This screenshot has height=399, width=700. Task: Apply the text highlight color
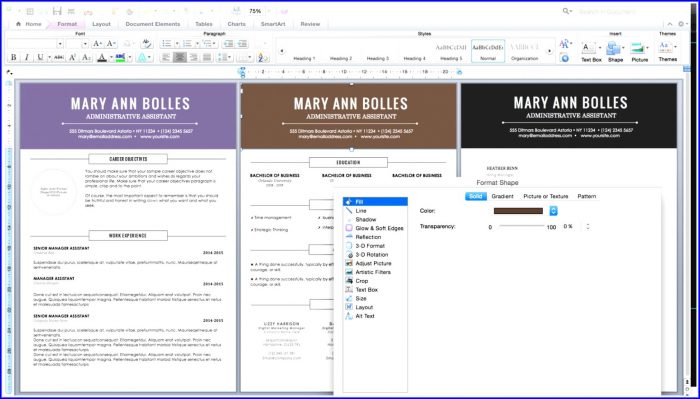[x=120, y=57]
